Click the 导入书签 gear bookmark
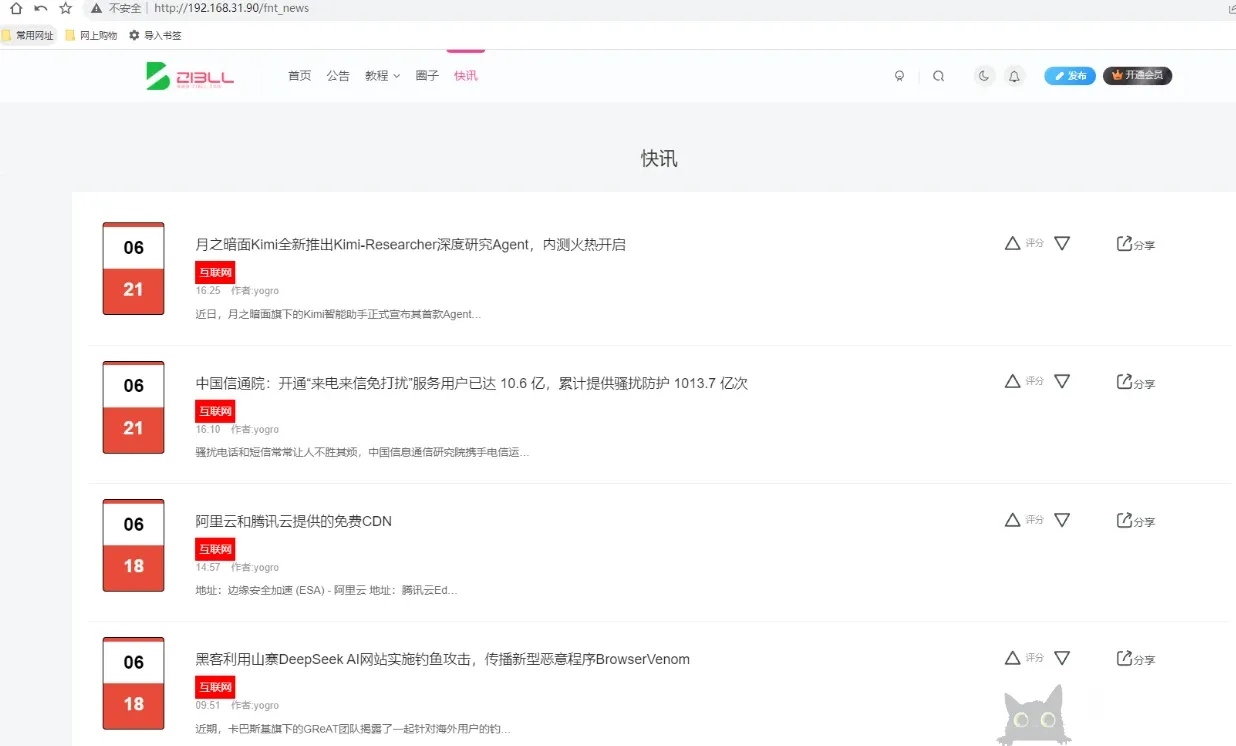1236x746 pixels. (x=155, y=35)
